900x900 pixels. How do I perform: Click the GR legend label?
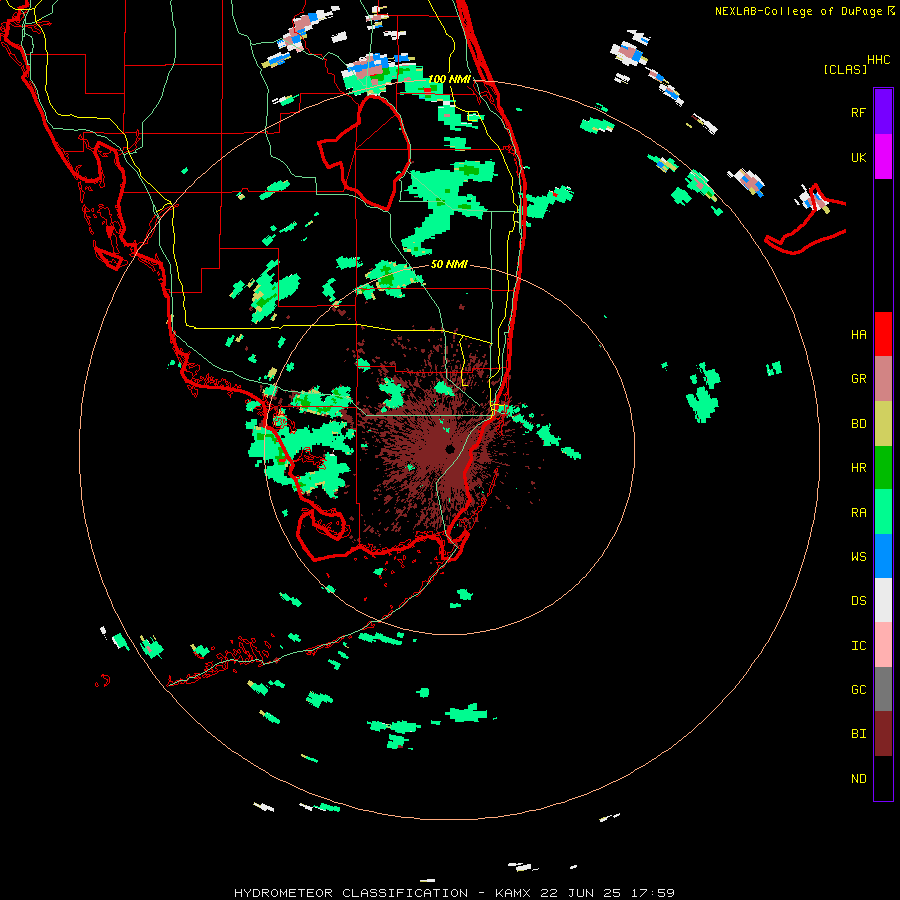pyautogui.click(x=858, y=379)
